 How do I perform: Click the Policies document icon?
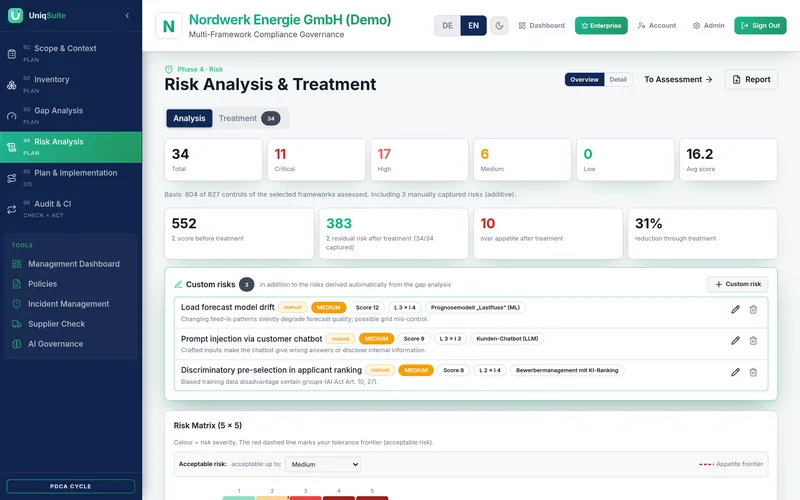click(x=17, y=284)
